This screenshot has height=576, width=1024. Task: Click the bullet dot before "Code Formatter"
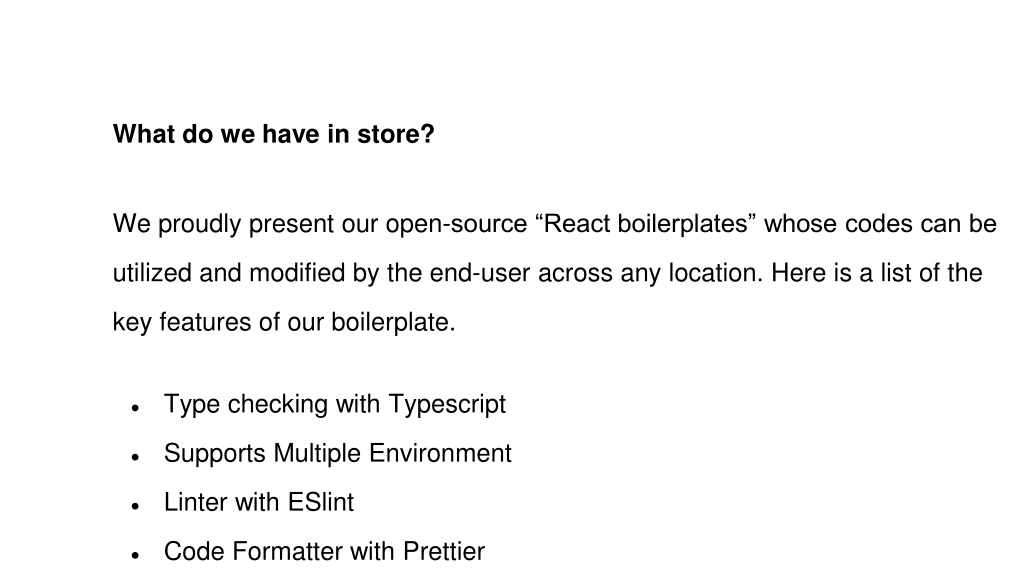pyautogui.click(x=135, y=555)
